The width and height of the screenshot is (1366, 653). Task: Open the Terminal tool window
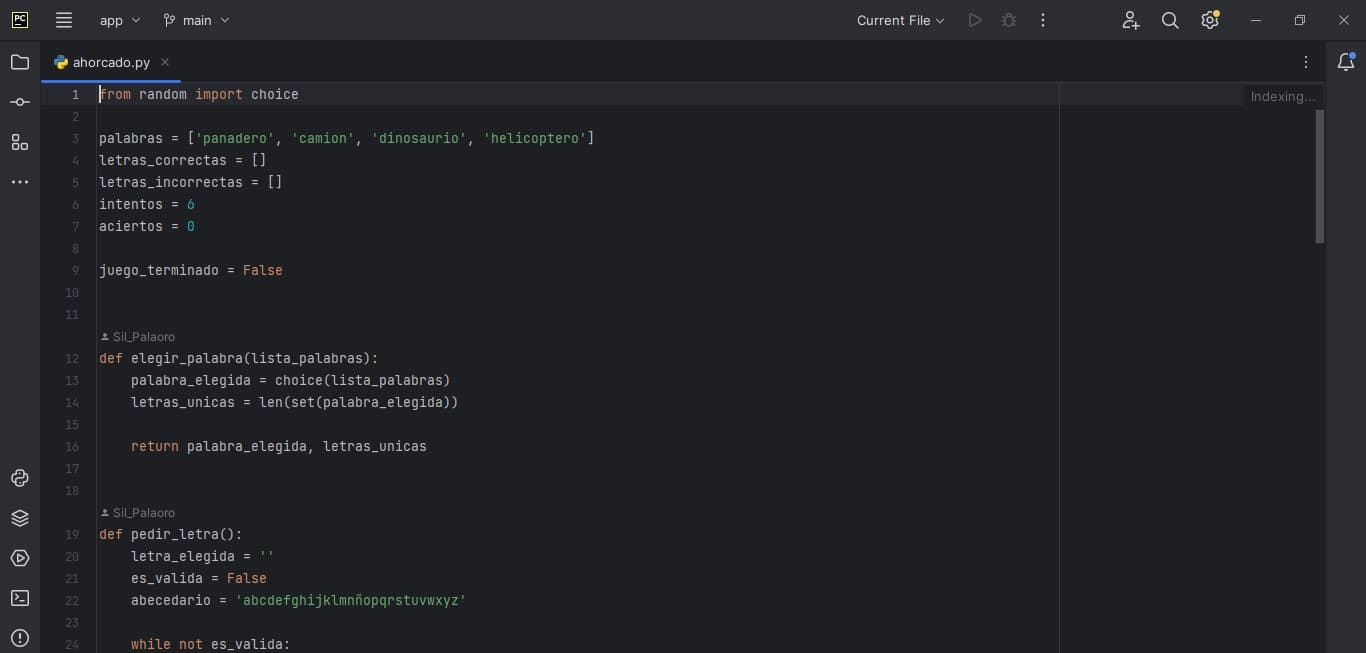[20, 598]
